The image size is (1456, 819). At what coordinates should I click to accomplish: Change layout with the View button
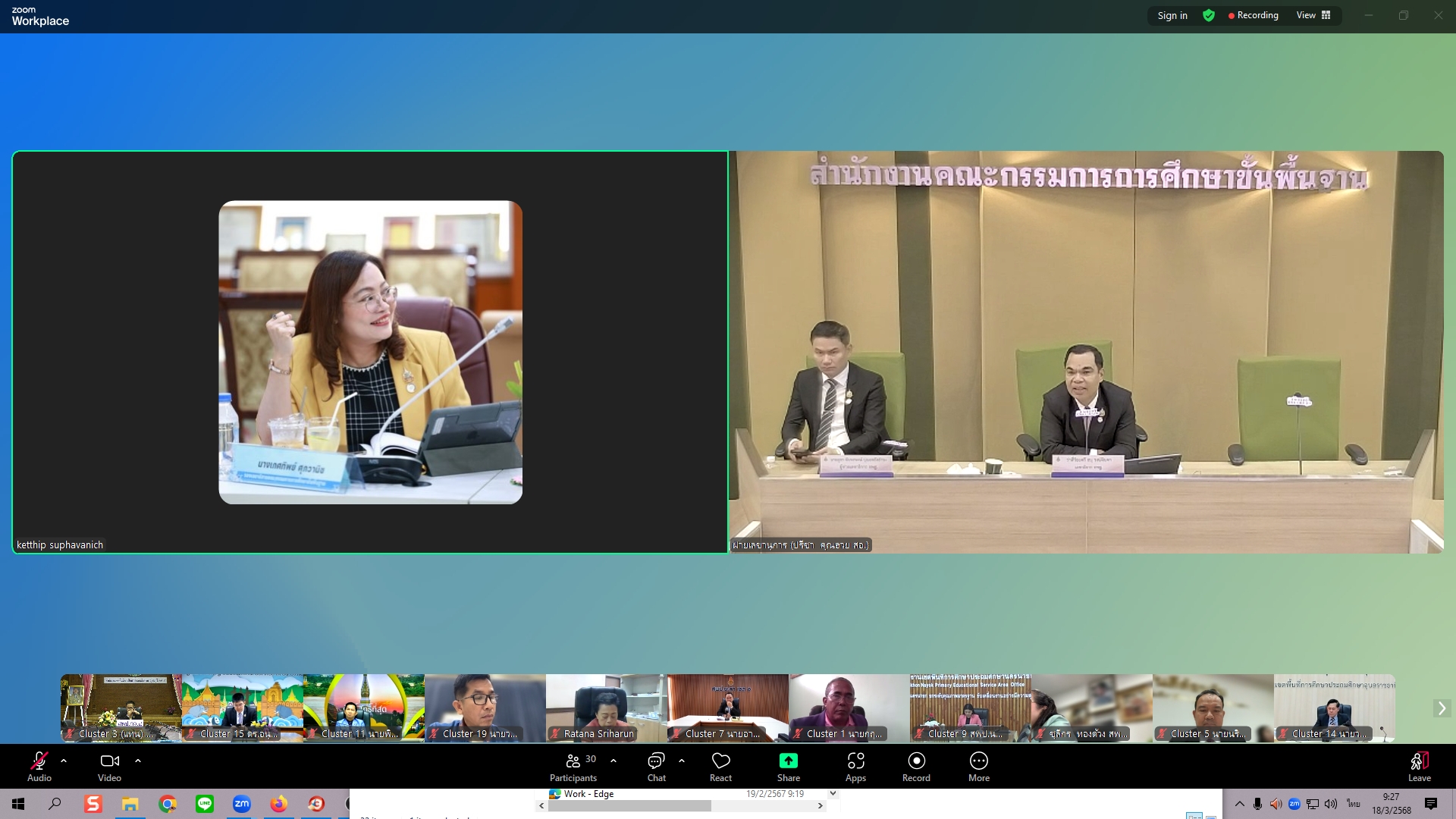click(x=1313, y=15)
